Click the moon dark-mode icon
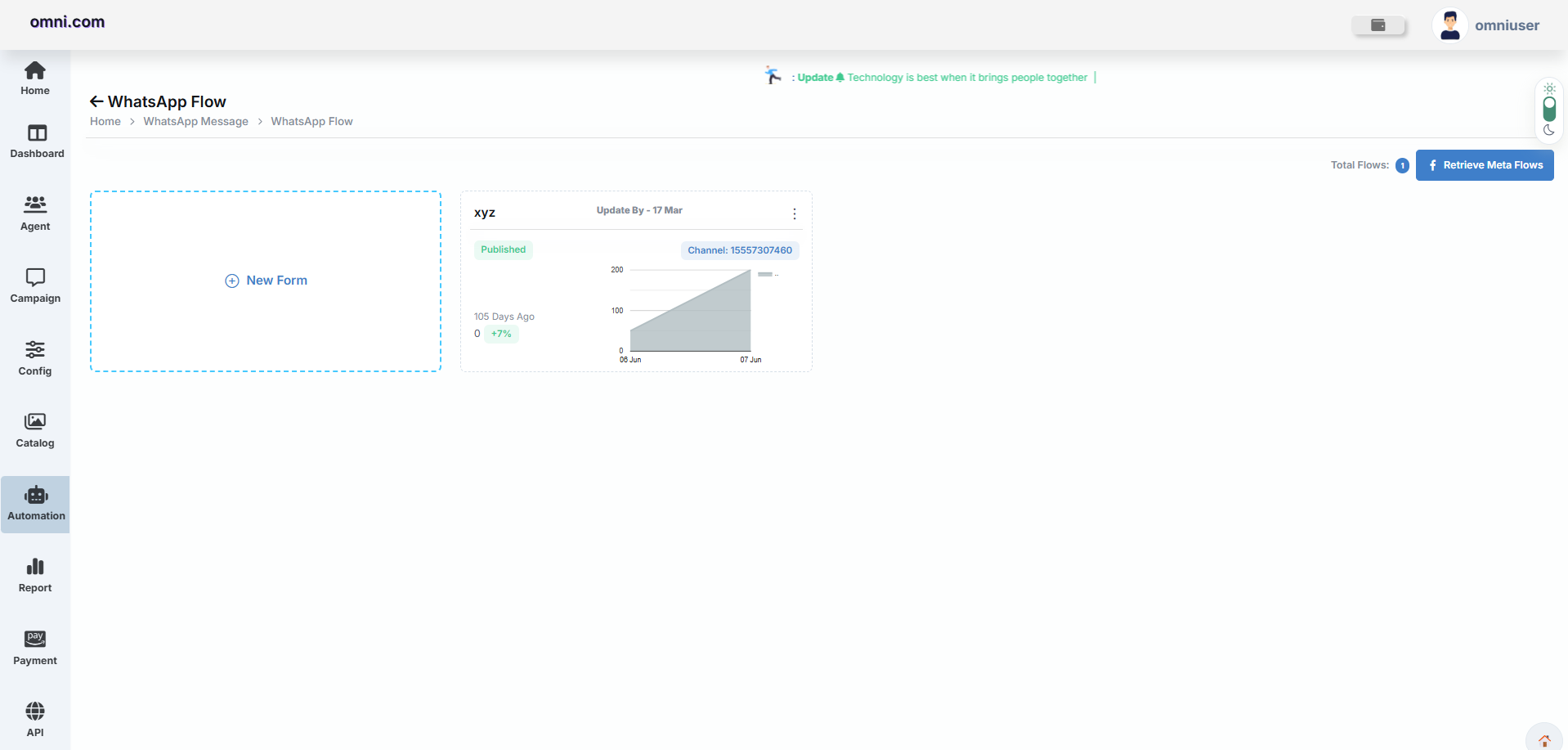1568x750 pixels. click(x=1549, y=130)
